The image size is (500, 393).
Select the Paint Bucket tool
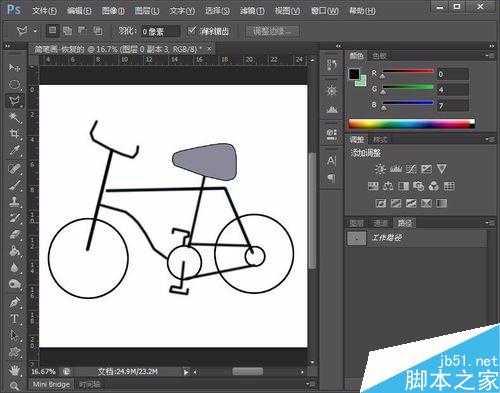click(x=14, y=251)
